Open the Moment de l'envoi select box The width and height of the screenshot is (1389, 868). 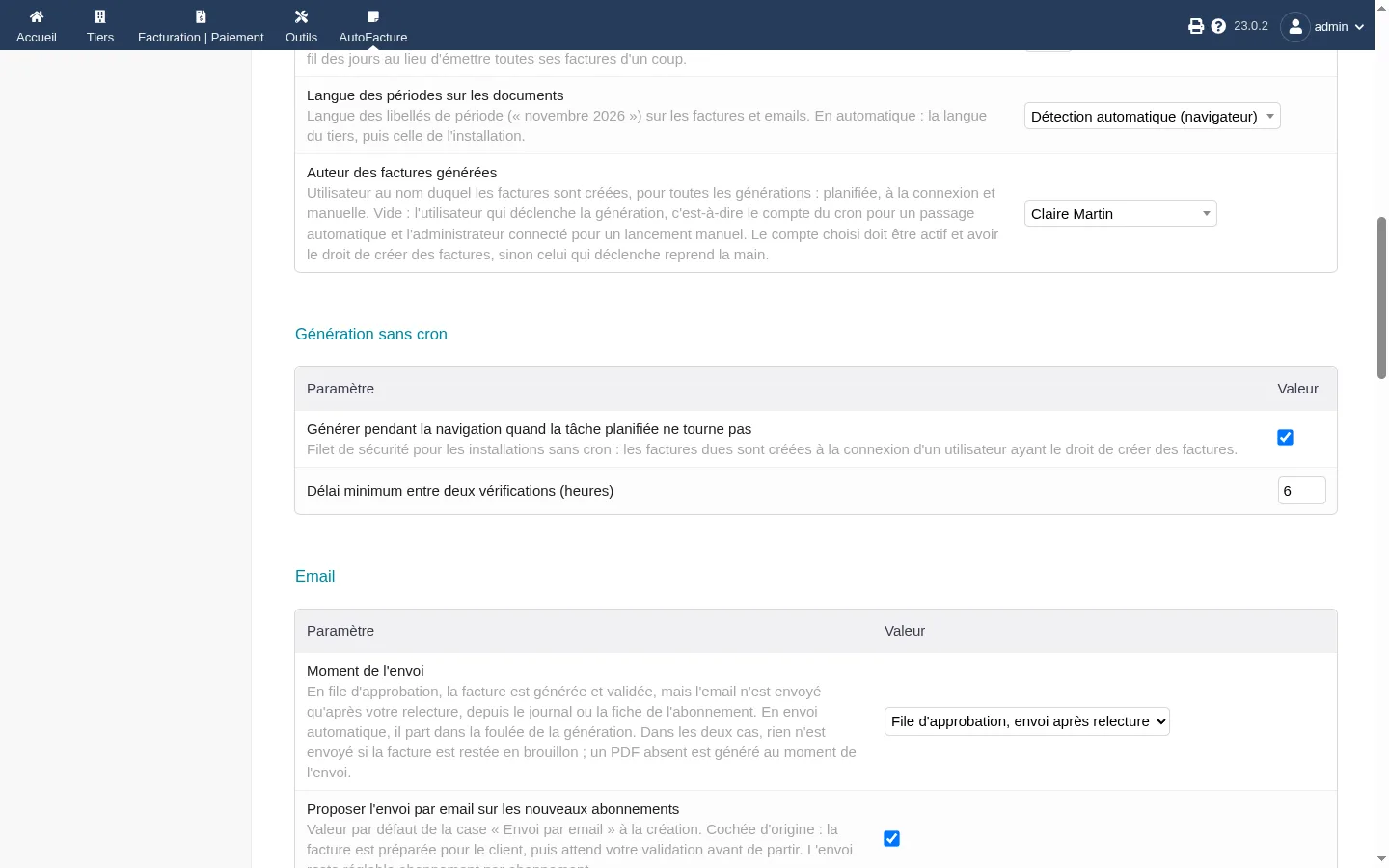click(x=1027, y=721)
